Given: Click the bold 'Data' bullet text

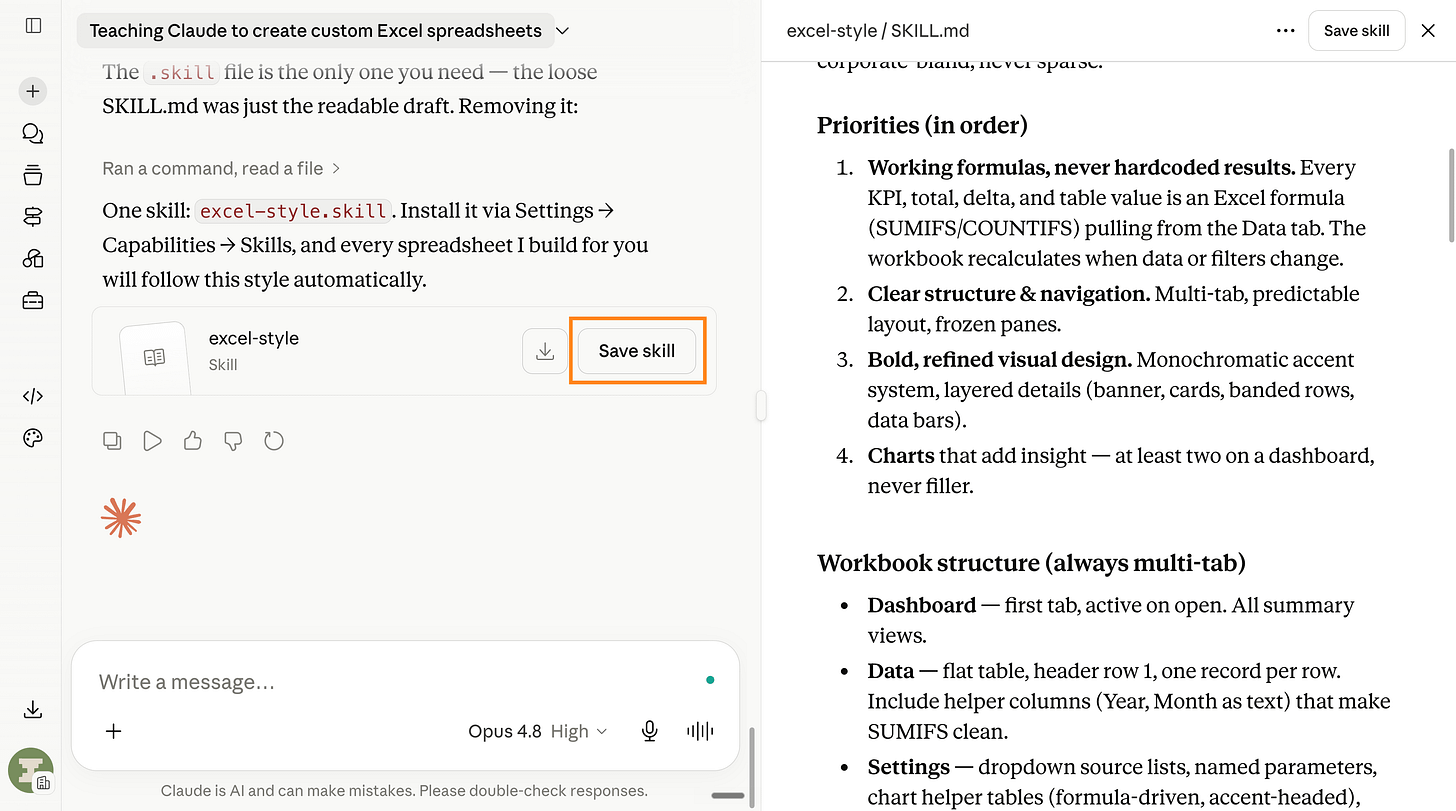Looking at the screenshot, I should point(891,671).
